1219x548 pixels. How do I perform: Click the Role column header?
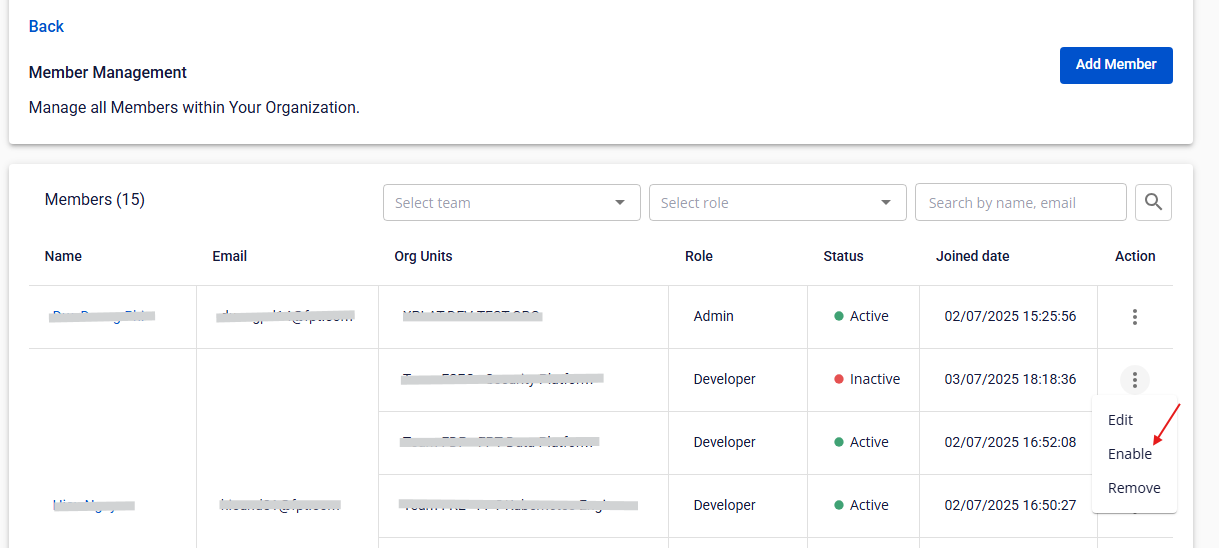(x=698, y=256)
